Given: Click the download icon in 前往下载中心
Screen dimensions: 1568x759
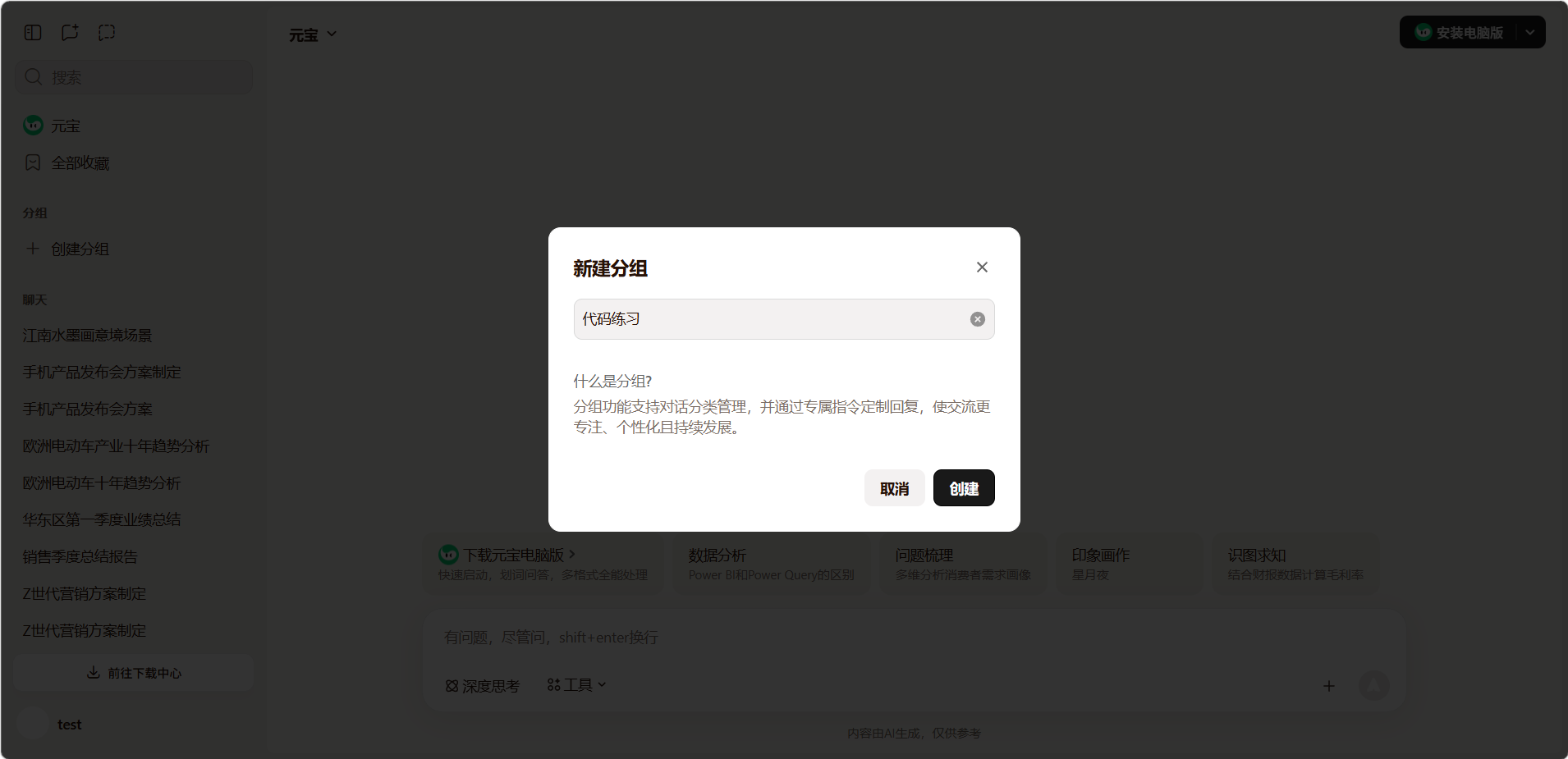Looking at the screenshot, I should pos(94,673).
